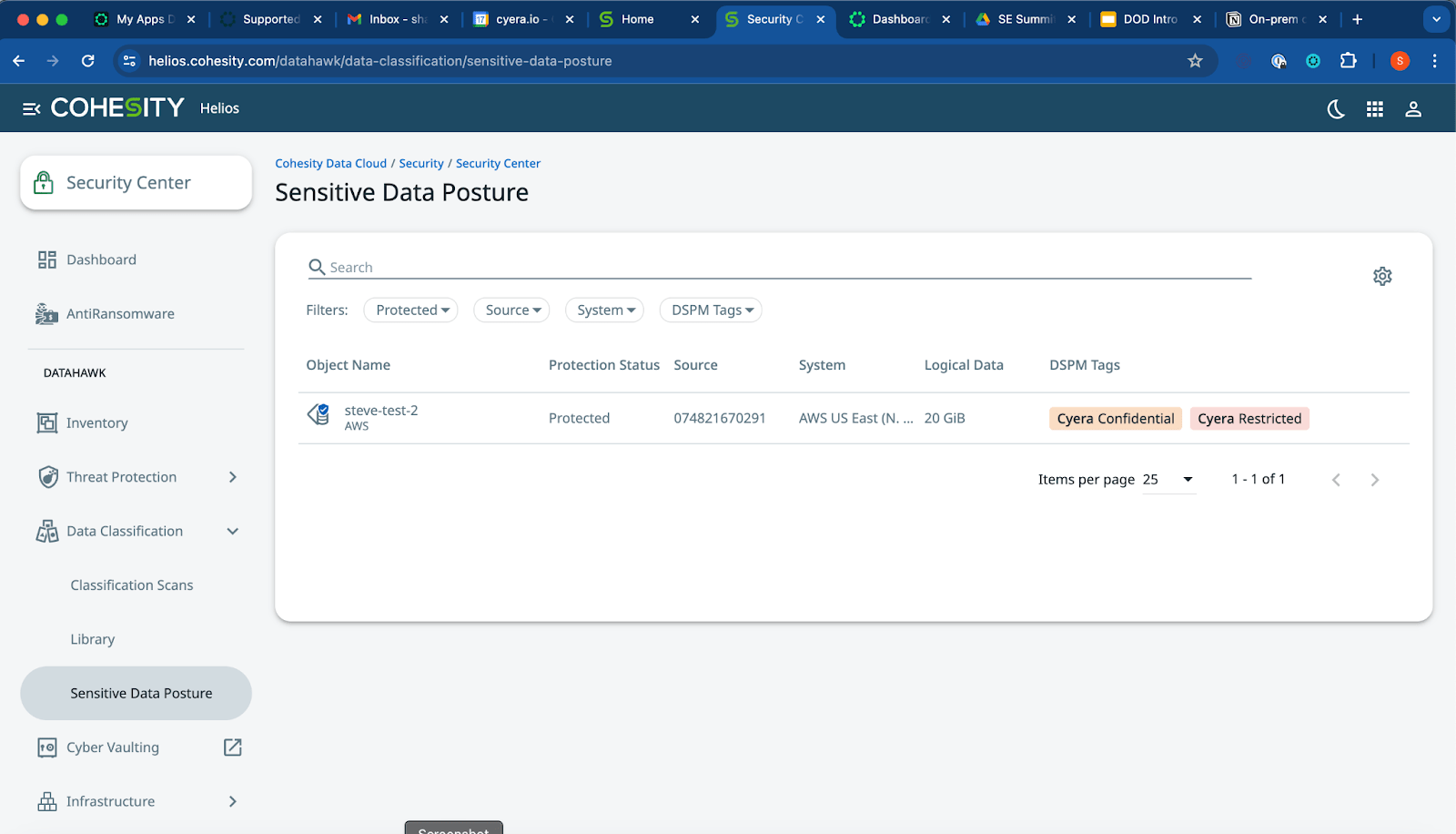
Task: Open the Protected filter dropdown
Action: (x=411, y=310)
